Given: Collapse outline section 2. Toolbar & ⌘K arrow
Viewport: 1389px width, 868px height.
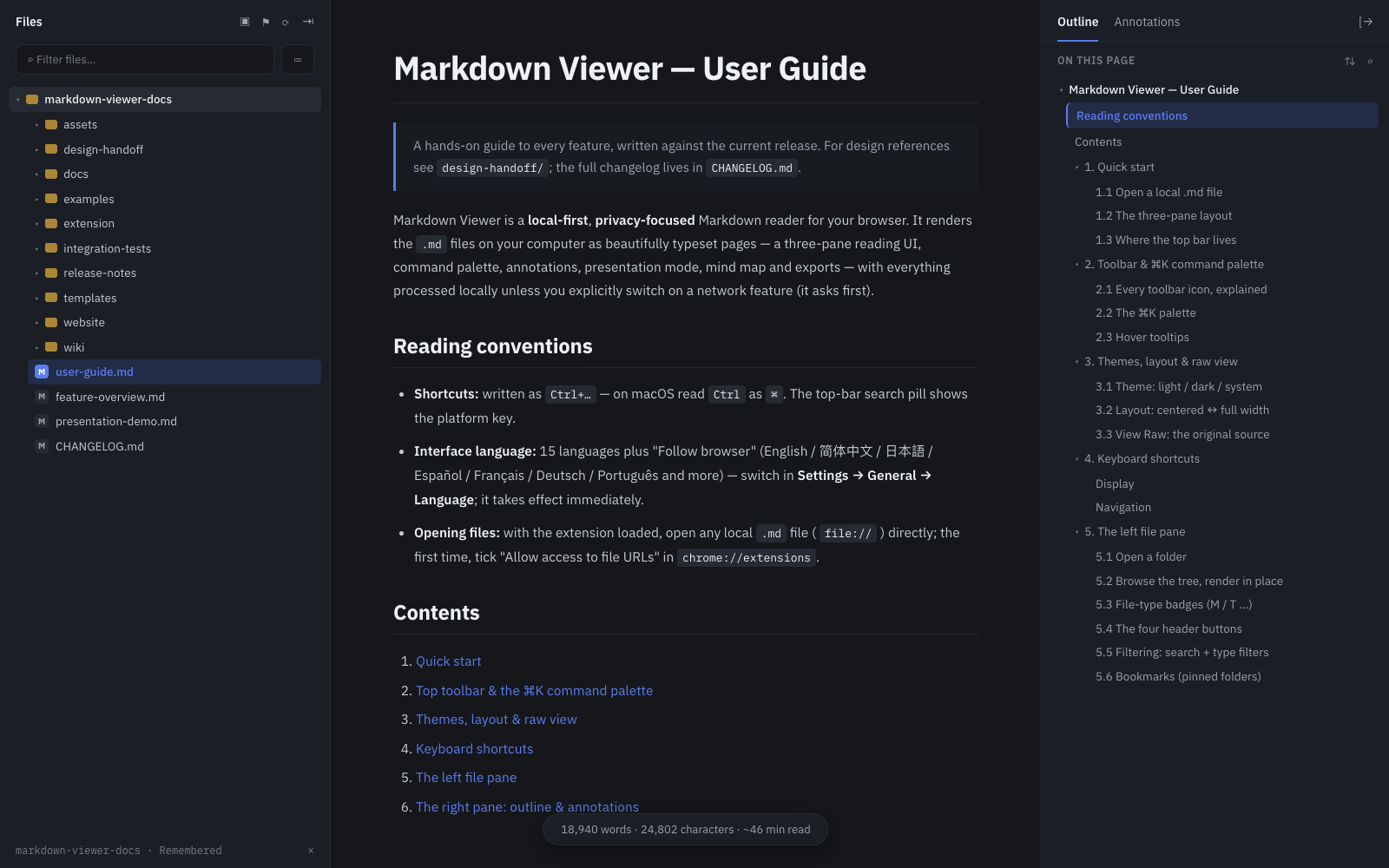Looking at the screenshot, I should tap(1076, 265).
